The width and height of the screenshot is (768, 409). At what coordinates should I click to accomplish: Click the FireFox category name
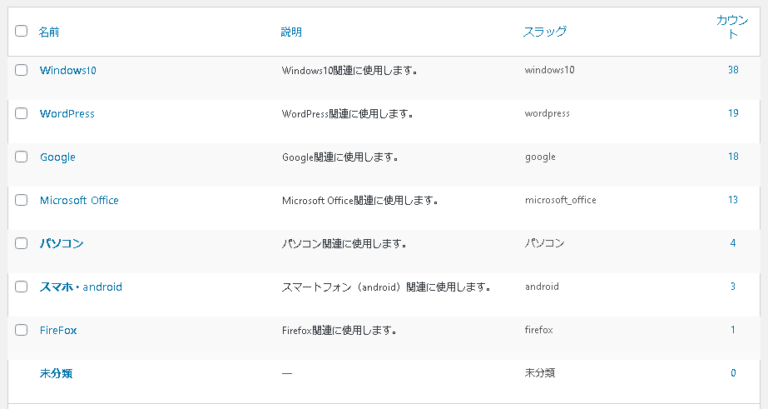58,330
